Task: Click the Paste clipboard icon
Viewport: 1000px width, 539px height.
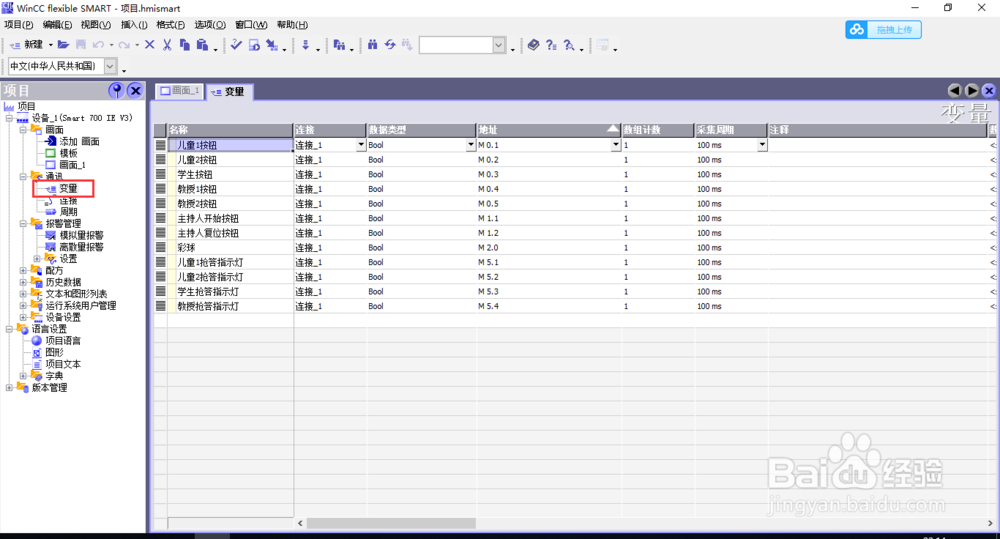Action: click(202, 45)
